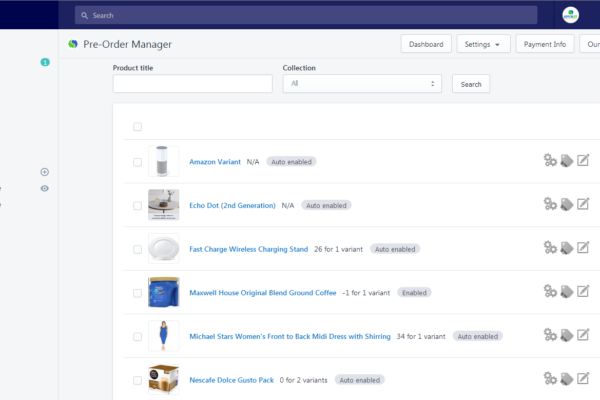Open gears icon for Maxwell House Coffee
The width and height of the screenshot is (600, 400).
550,291
